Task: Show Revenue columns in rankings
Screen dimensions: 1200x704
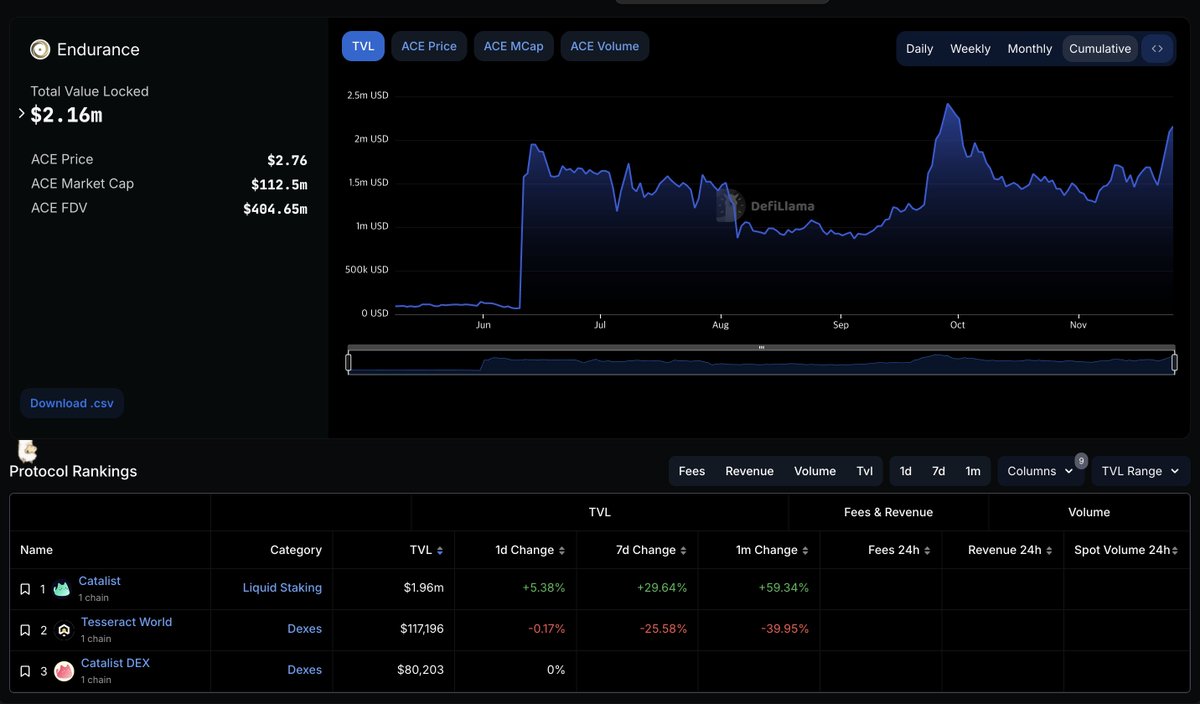Action: tap(750, 471)
